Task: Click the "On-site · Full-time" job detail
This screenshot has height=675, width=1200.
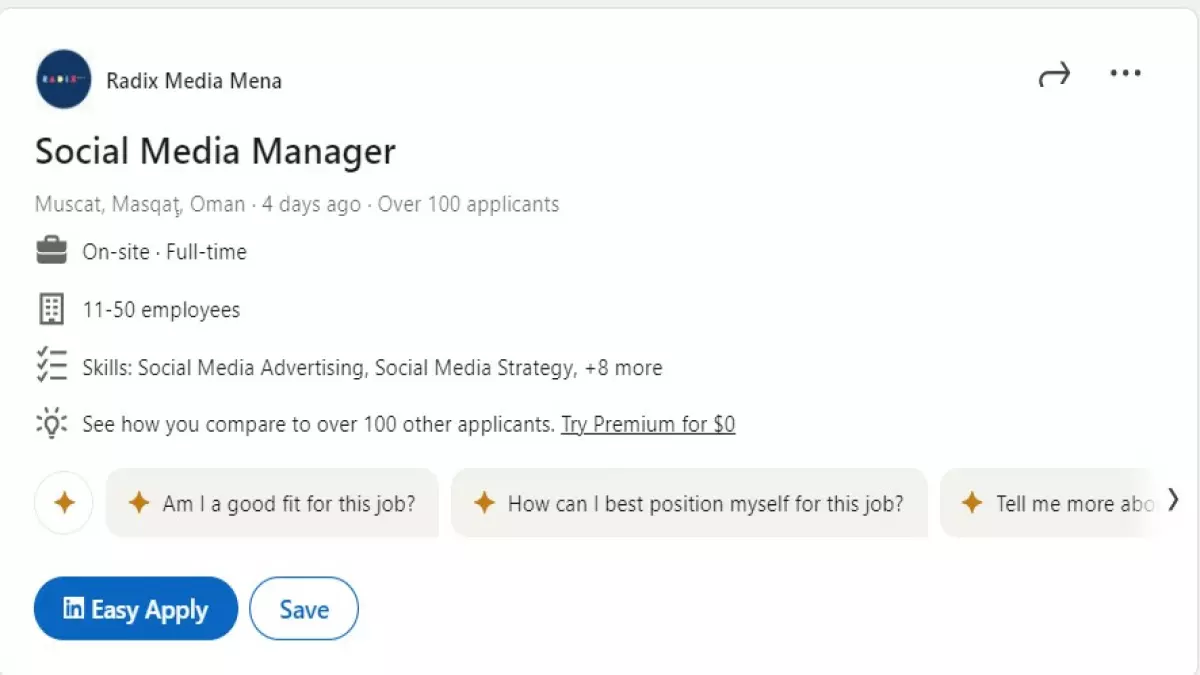Action: coord(164,252)
